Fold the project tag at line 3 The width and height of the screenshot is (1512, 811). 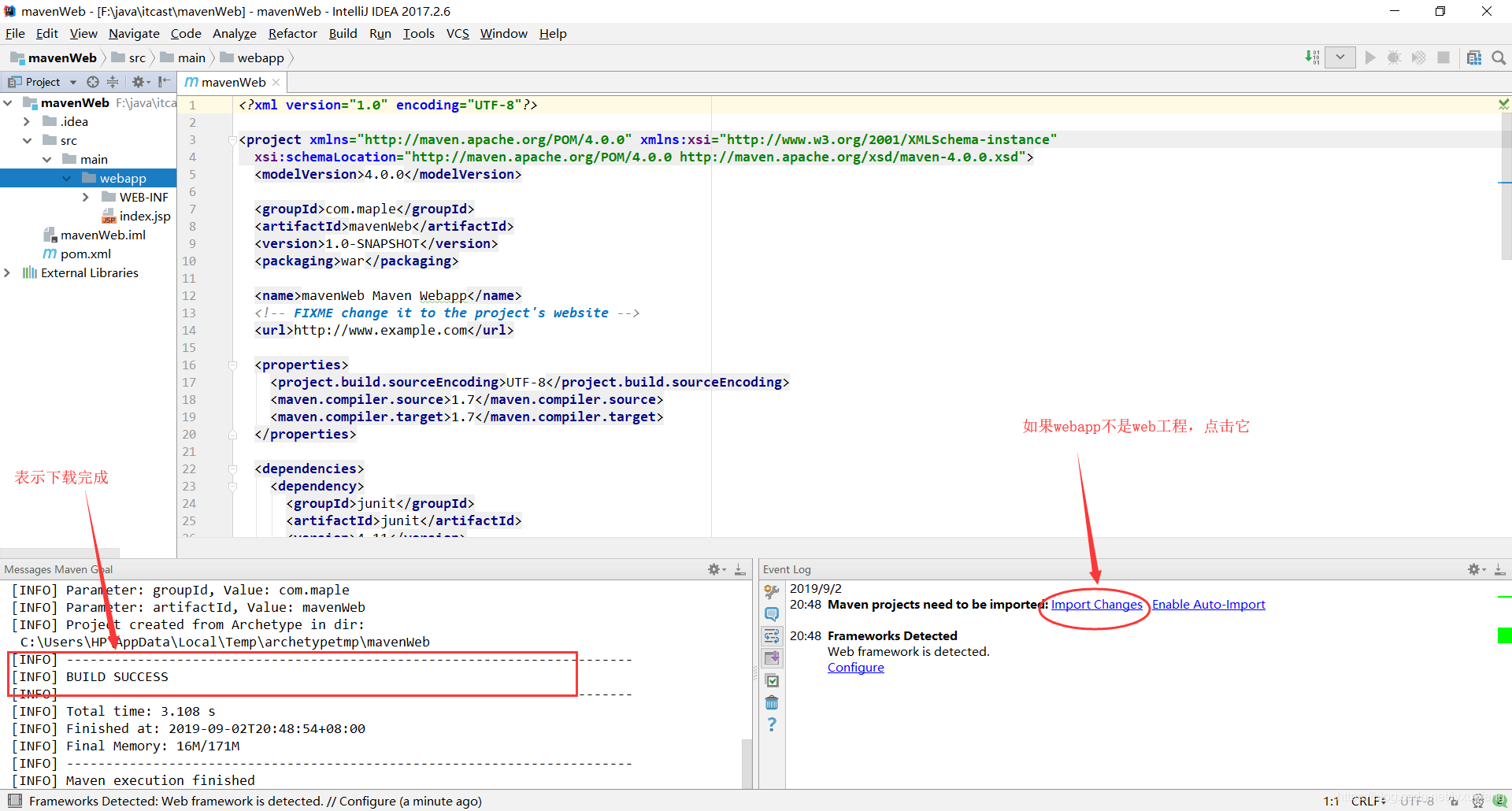(233, 140)
